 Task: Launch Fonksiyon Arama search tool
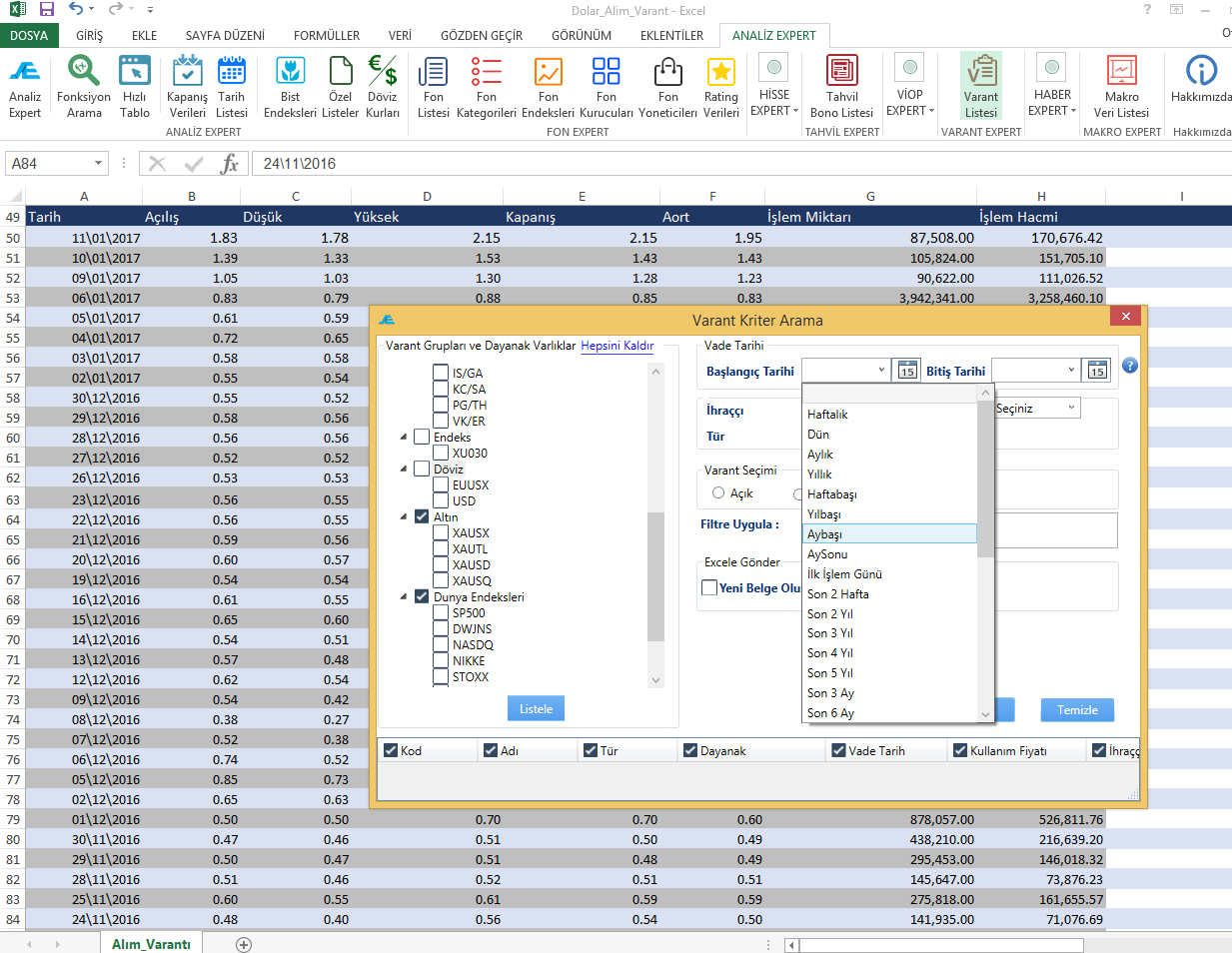(84, 87)
